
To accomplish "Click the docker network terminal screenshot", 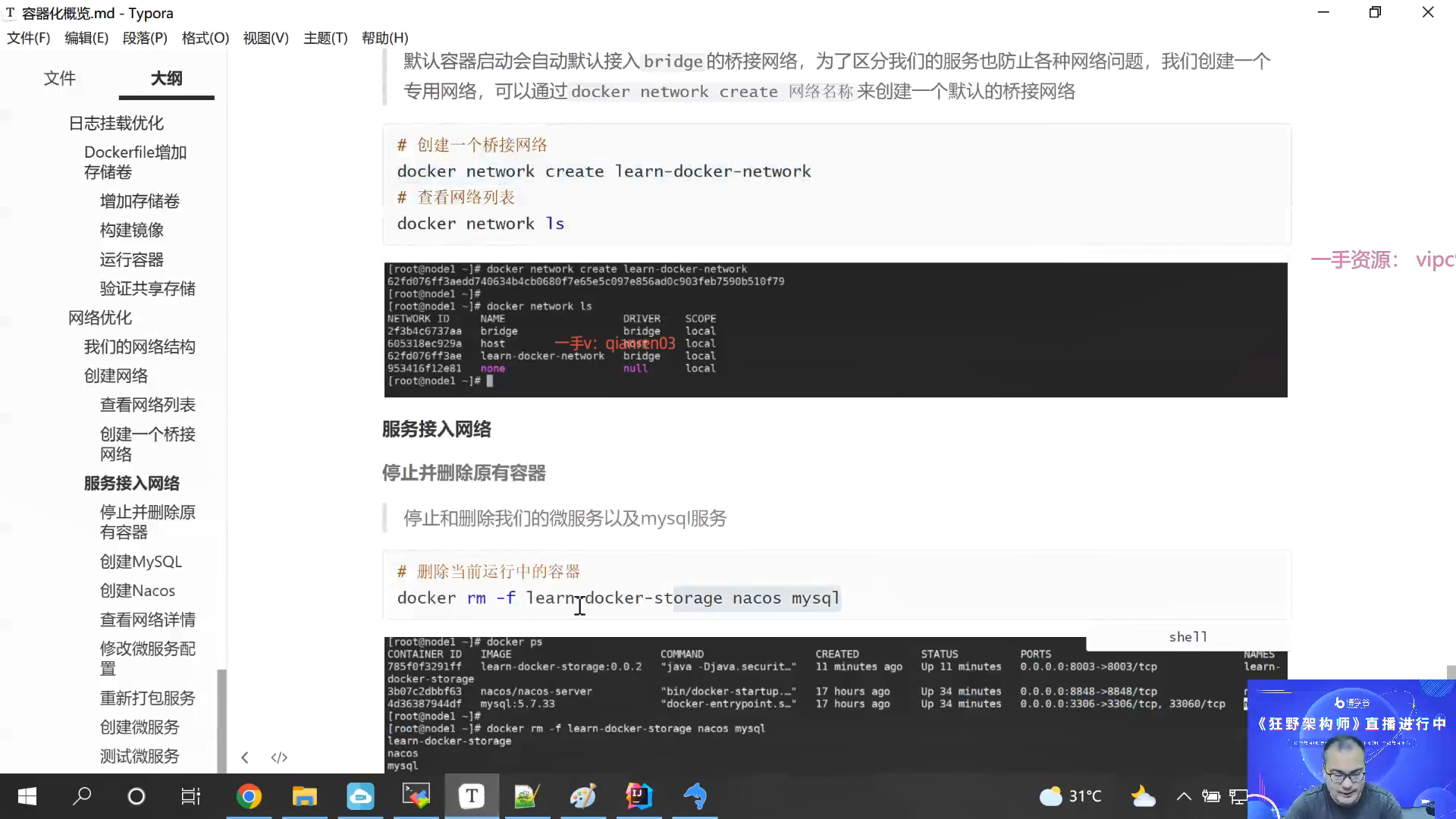I will (x=835, y=330).
